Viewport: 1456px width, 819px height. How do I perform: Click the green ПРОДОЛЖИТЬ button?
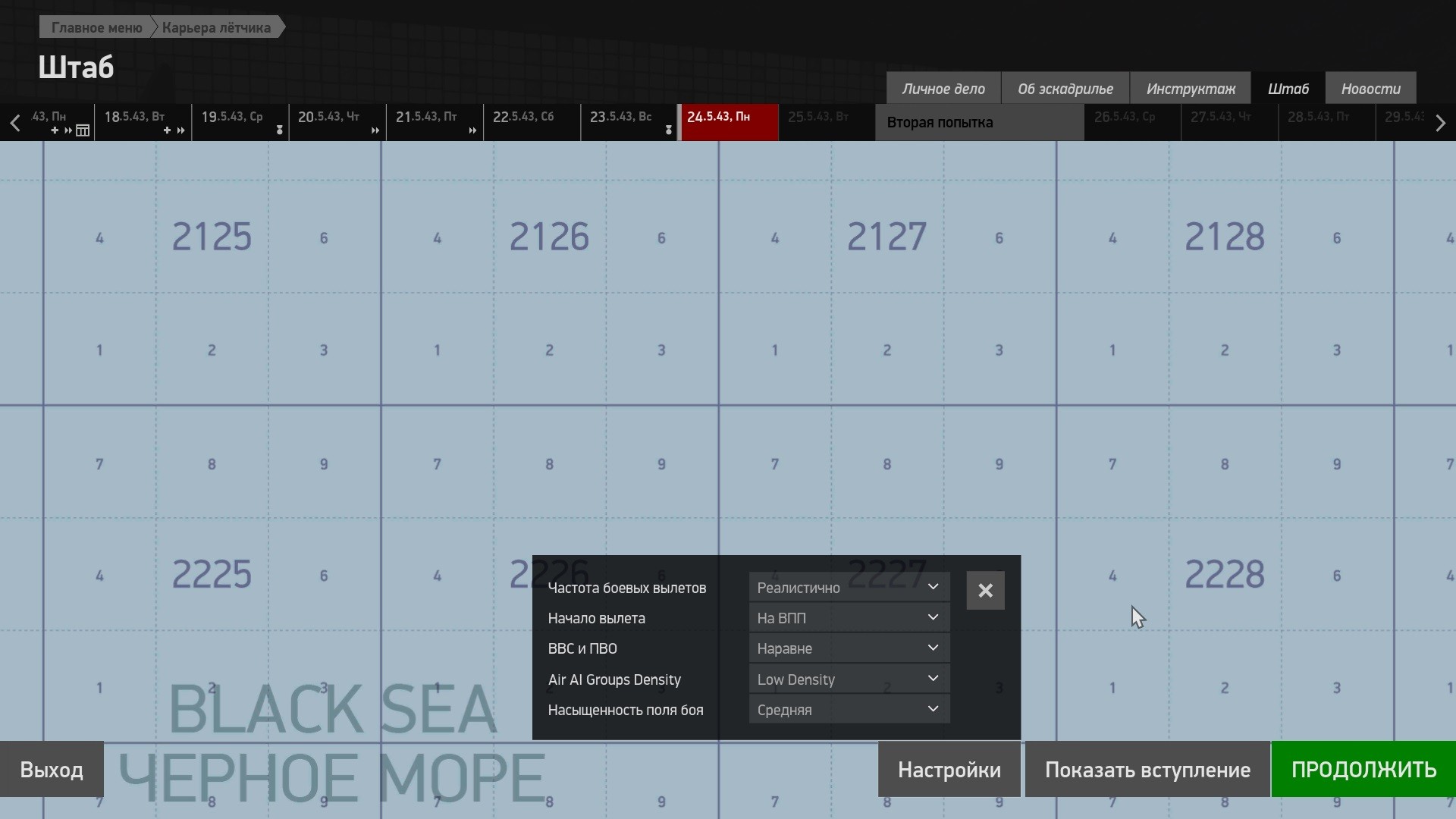click(x=1363, y=770)
